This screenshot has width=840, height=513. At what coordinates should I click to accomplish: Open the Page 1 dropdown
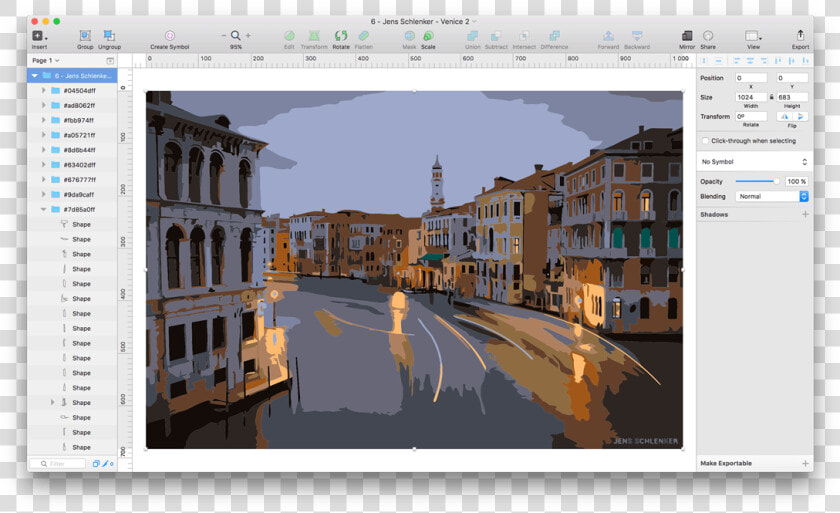(46, 61)
